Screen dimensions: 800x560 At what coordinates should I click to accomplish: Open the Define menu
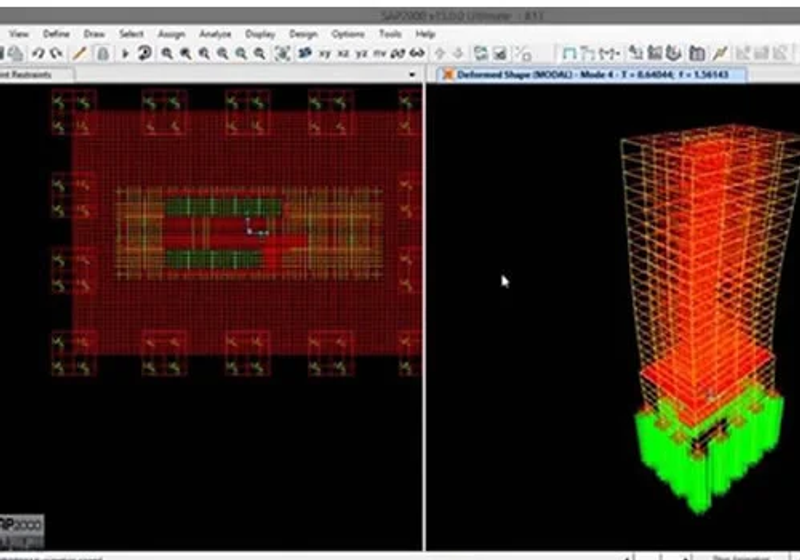[56, 34]
